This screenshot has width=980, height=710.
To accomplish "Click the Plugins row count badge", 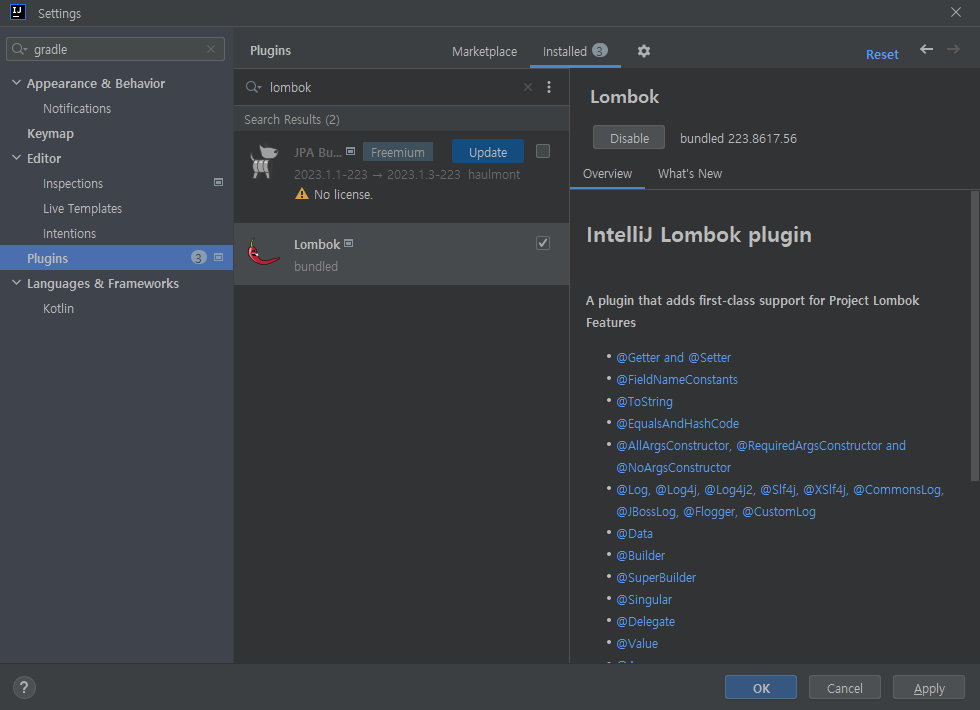I will point(198,258).
